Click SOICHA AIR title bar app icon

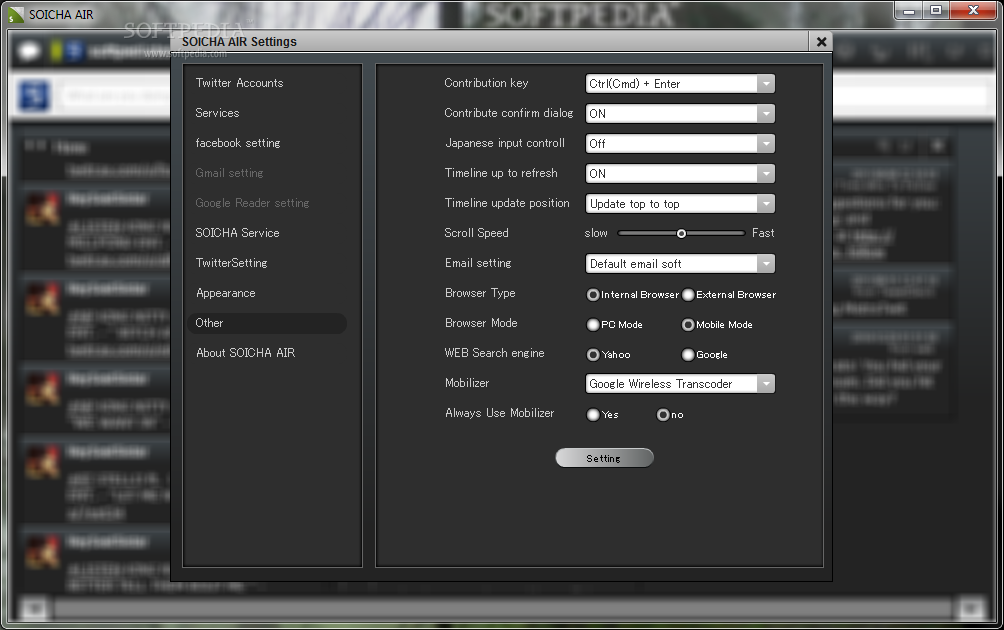click(x=15, y=14)
